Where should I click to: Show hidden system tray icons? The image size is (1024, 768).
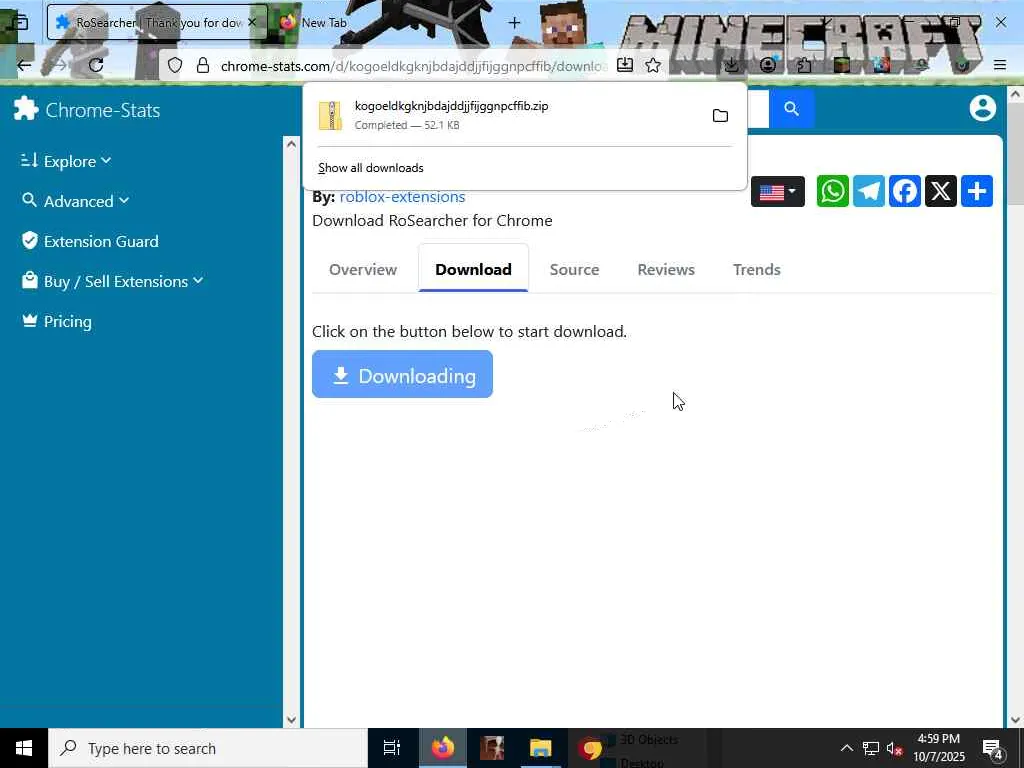(x=846, y=748)
